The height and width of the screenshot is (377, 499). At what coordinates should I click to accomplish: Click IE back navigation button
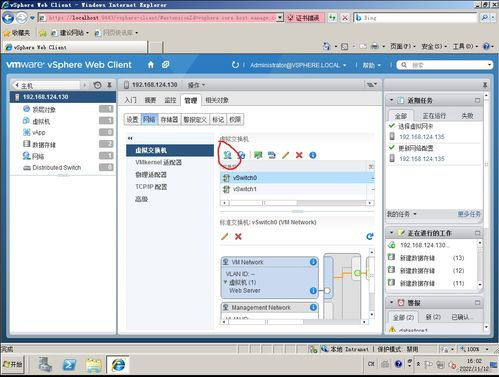pyautogui.click(x=8, y=18)
